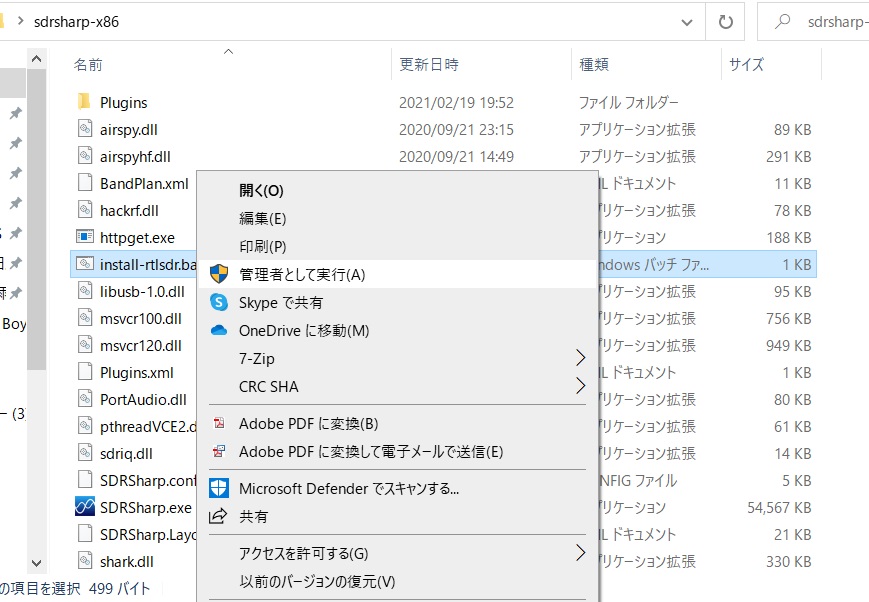Click the 2020/09/21 14:49 date of airspyhf.dll

point(456,157)
